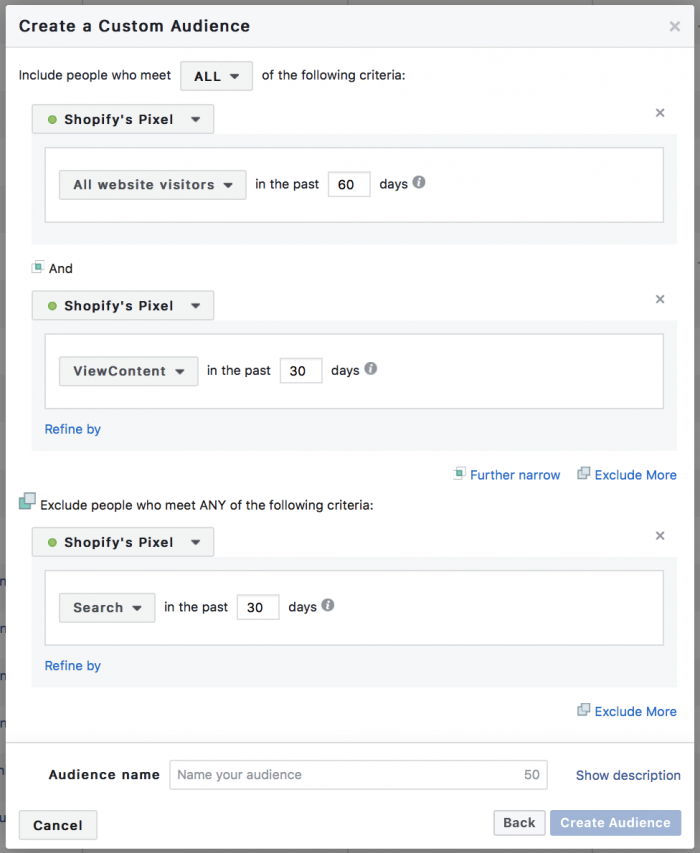Click the Cancel button
This screenshot has height=853, width=700.
point(58,825)
